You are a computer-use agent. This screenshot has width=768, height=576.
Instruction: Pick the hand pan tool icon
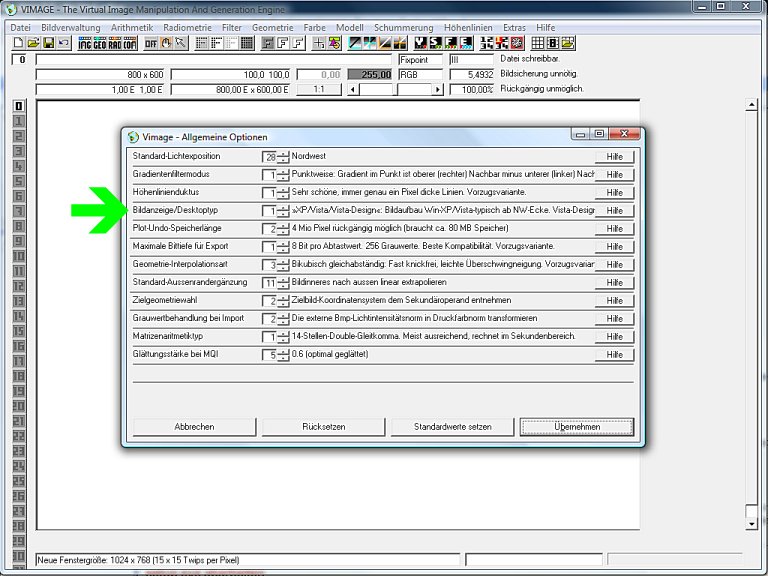(x=166, y=43)
